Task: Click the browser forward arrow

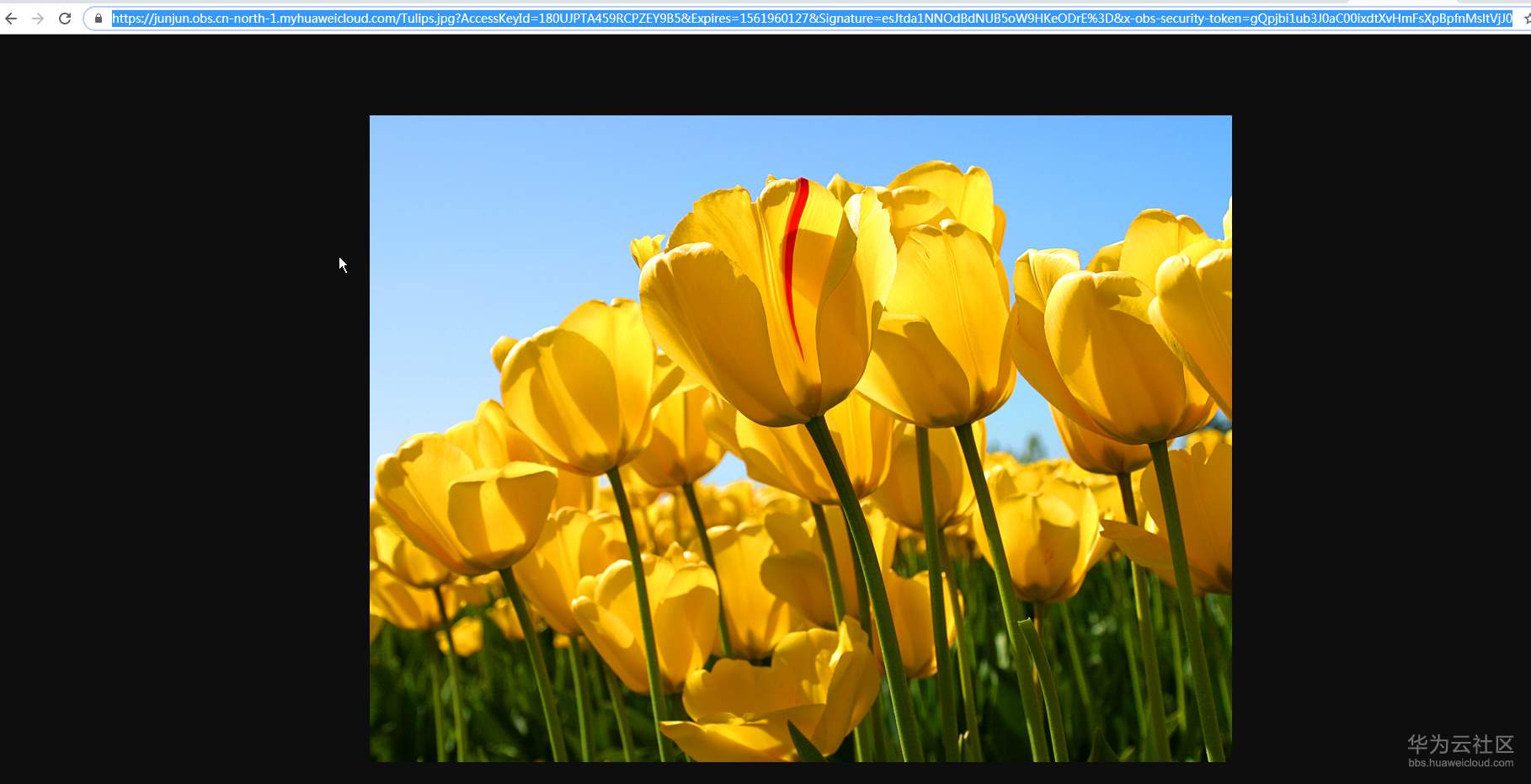Action: pyautogui.click(x=38, y=18)
